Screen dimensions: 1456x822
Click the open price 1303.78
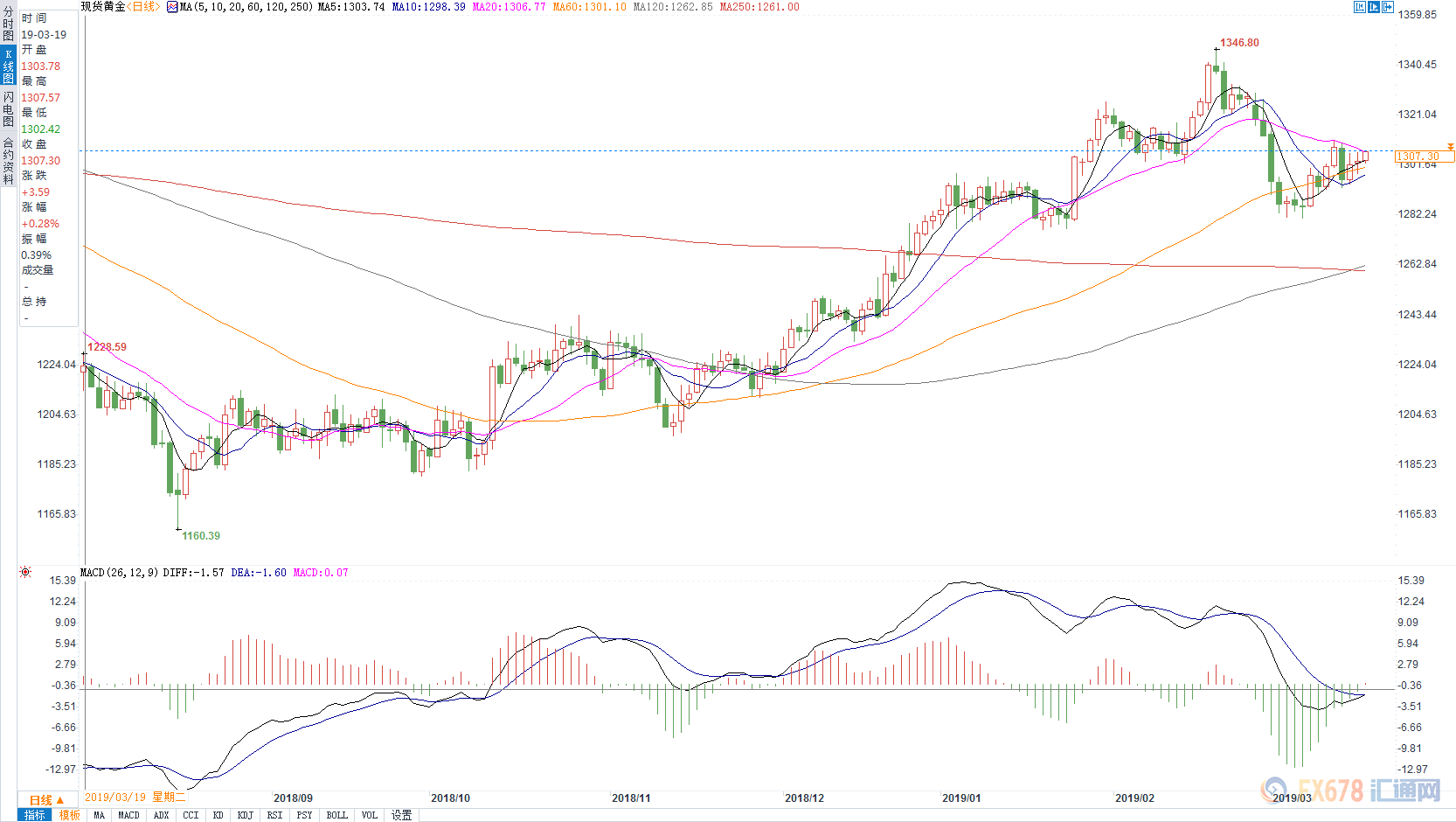41,66
